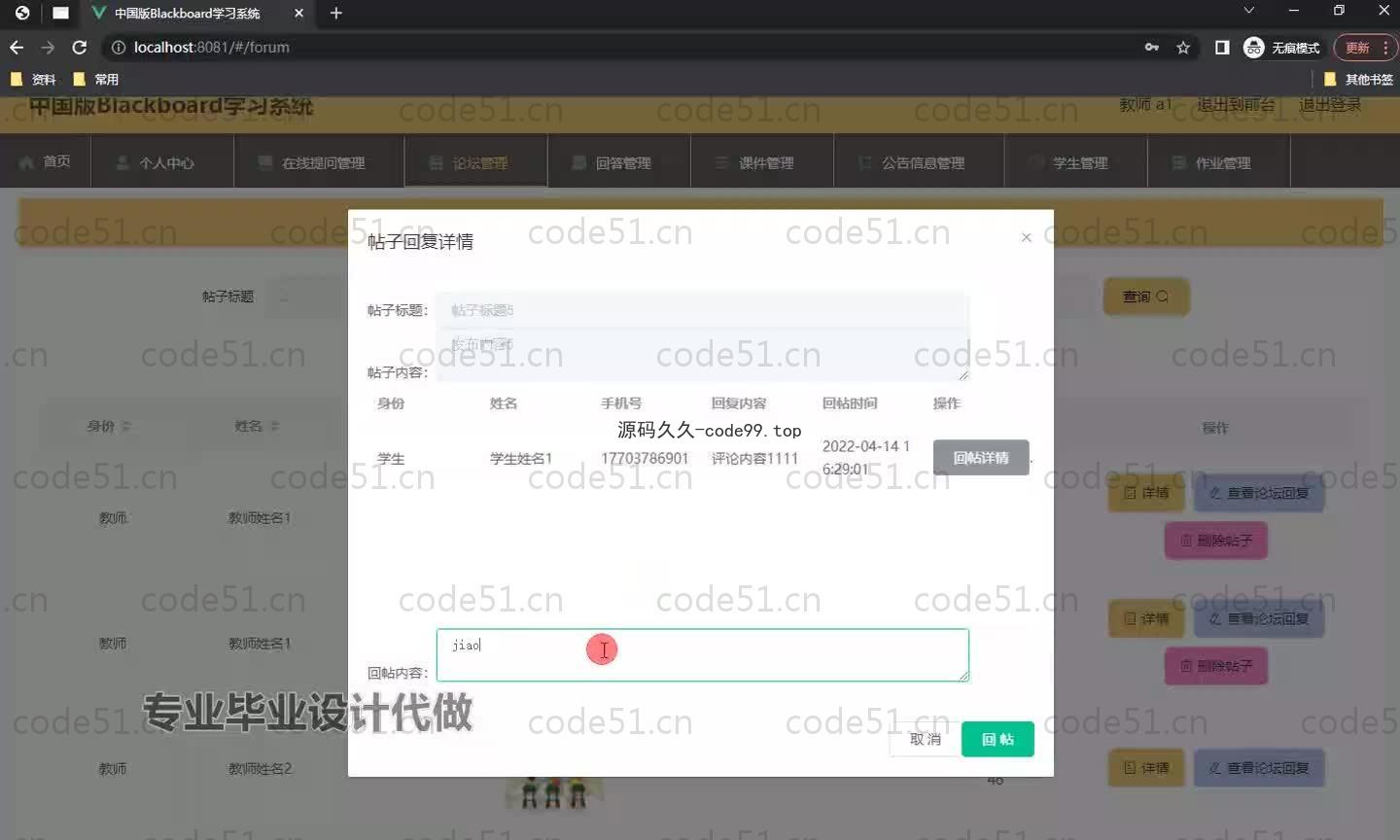Select the phone number 17703786901
1400x840 pixels.
coord(645,458)
